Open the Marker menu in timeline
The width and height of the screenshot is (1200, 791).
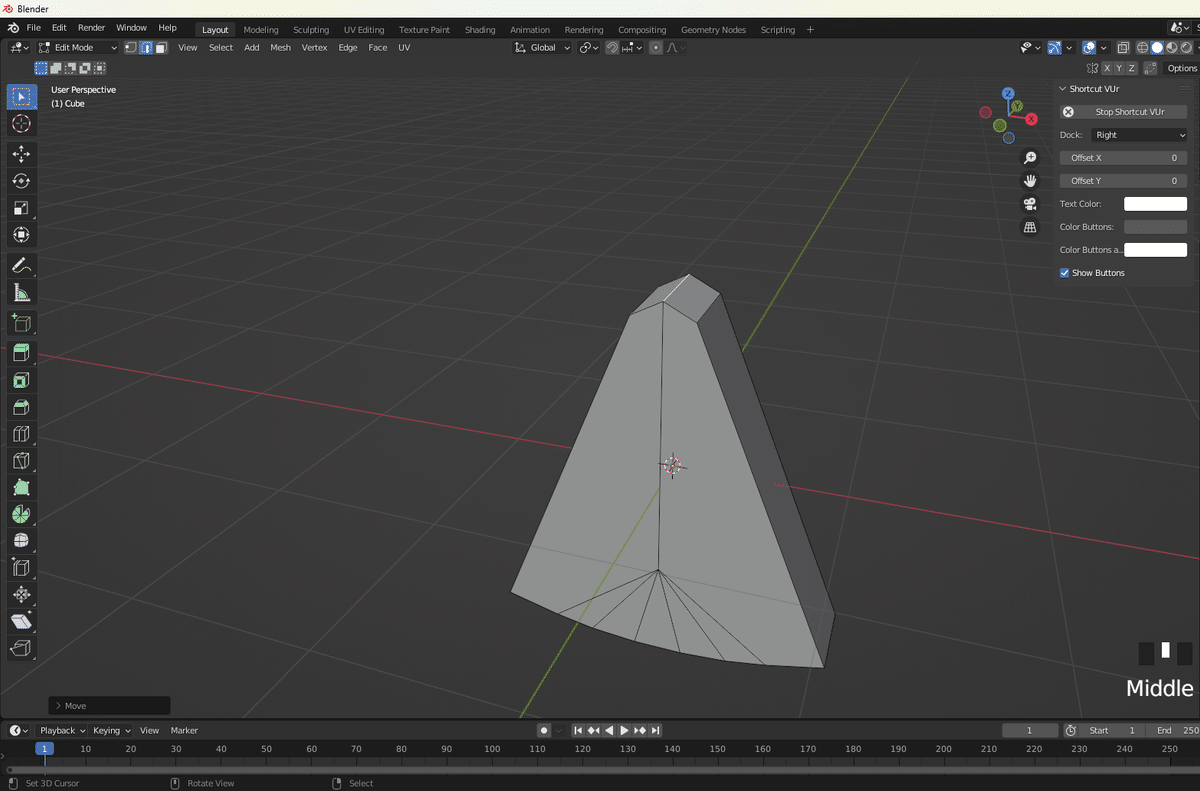pos(184,731)
